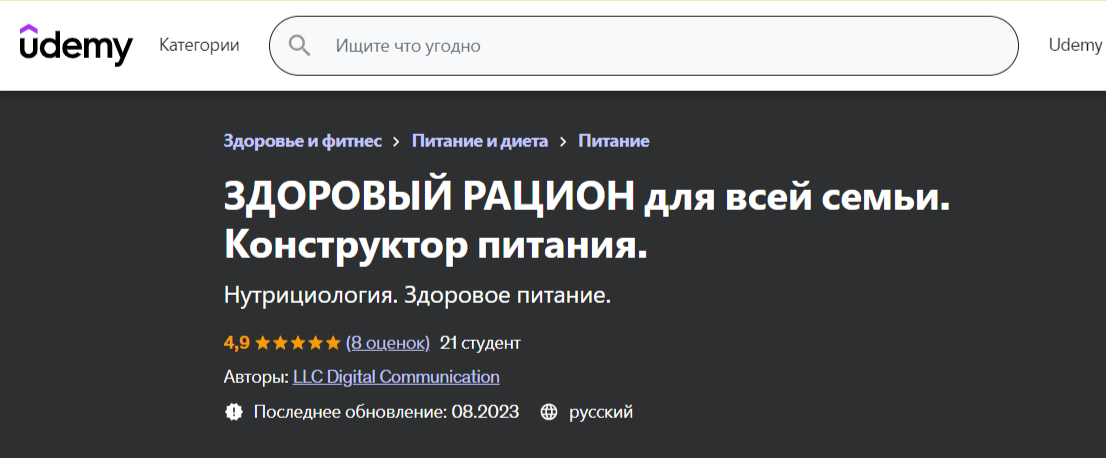Open the Udemy logo home link
The width and height of the screenshot is (1106, 458).
pyautogui.click(x=75, y=46)
